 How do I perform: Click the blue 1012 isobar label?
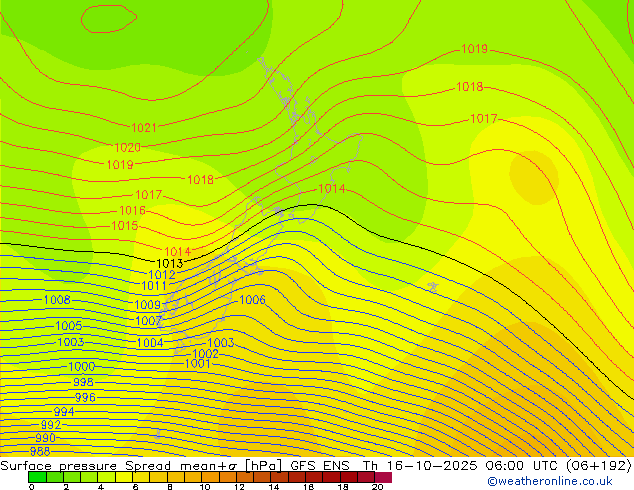(162, 275)
